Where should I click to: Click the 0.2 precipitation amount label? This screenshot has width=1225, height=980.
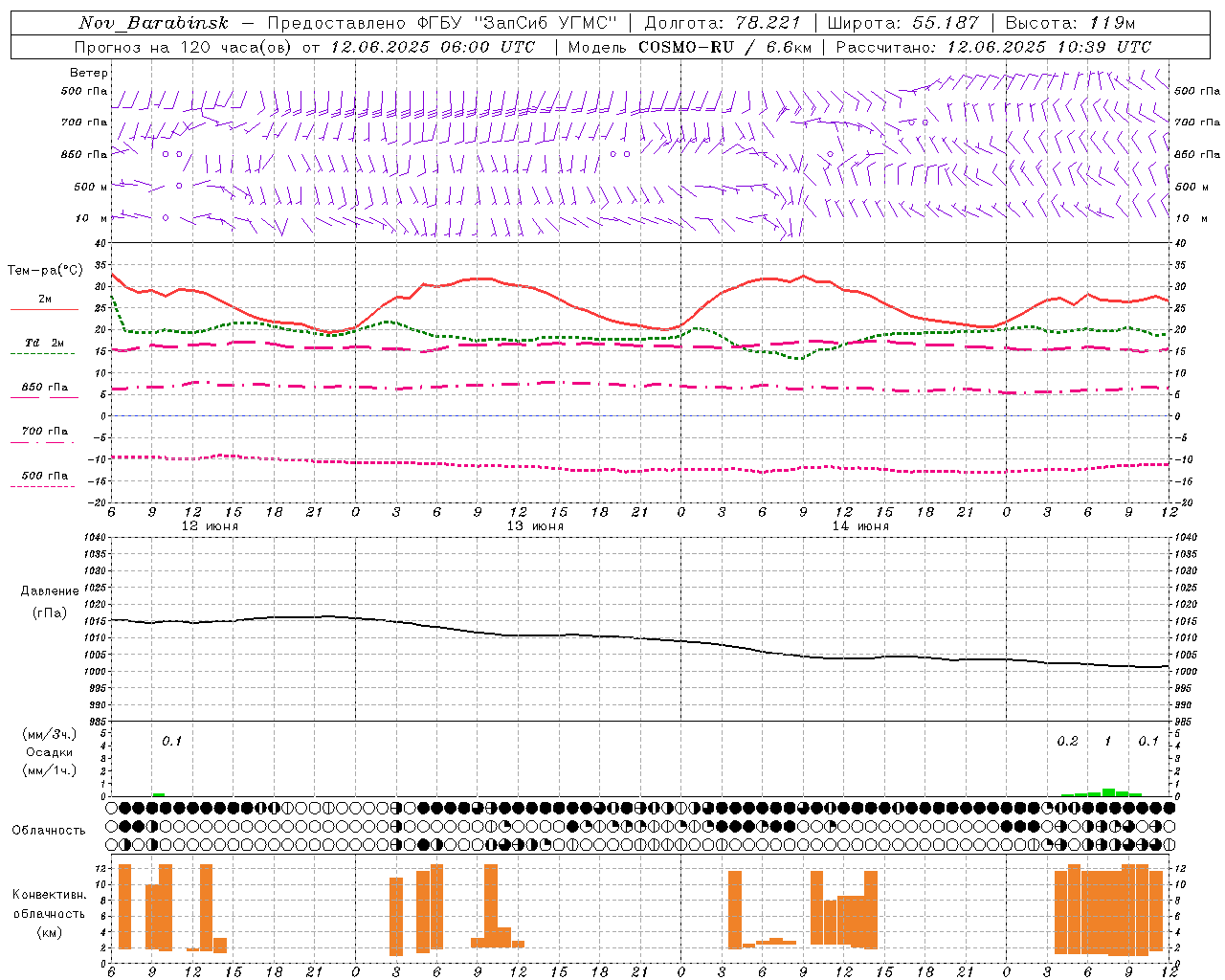click(x=1067, y=742)
